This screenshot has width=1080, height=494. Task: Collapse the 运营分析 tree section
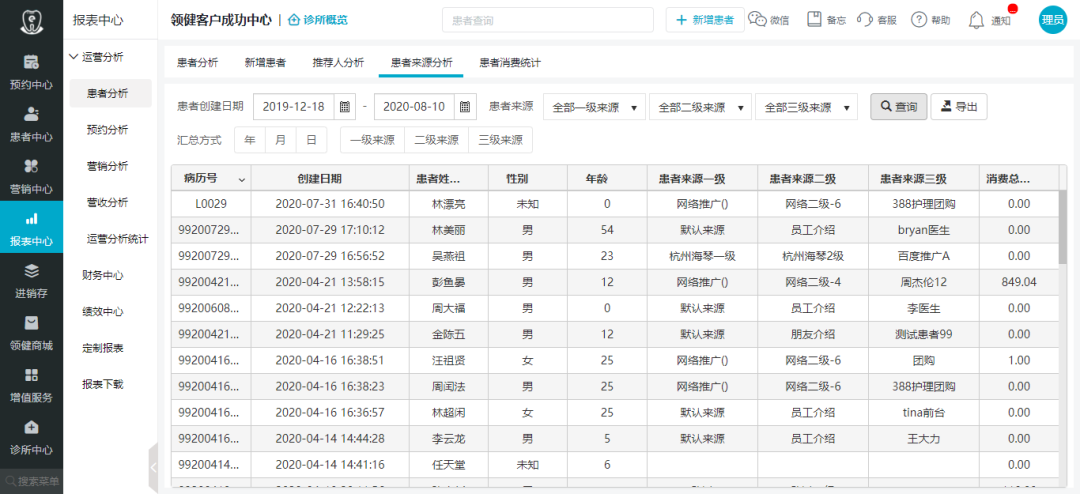[74, 57]
